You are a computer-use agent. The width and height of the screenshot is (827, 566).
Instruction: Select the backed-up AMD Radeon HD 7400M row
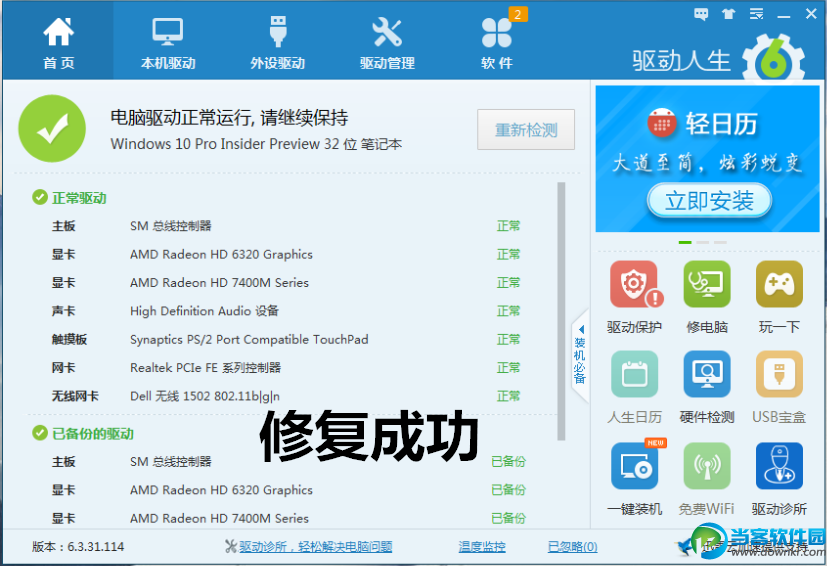point(289,519)
